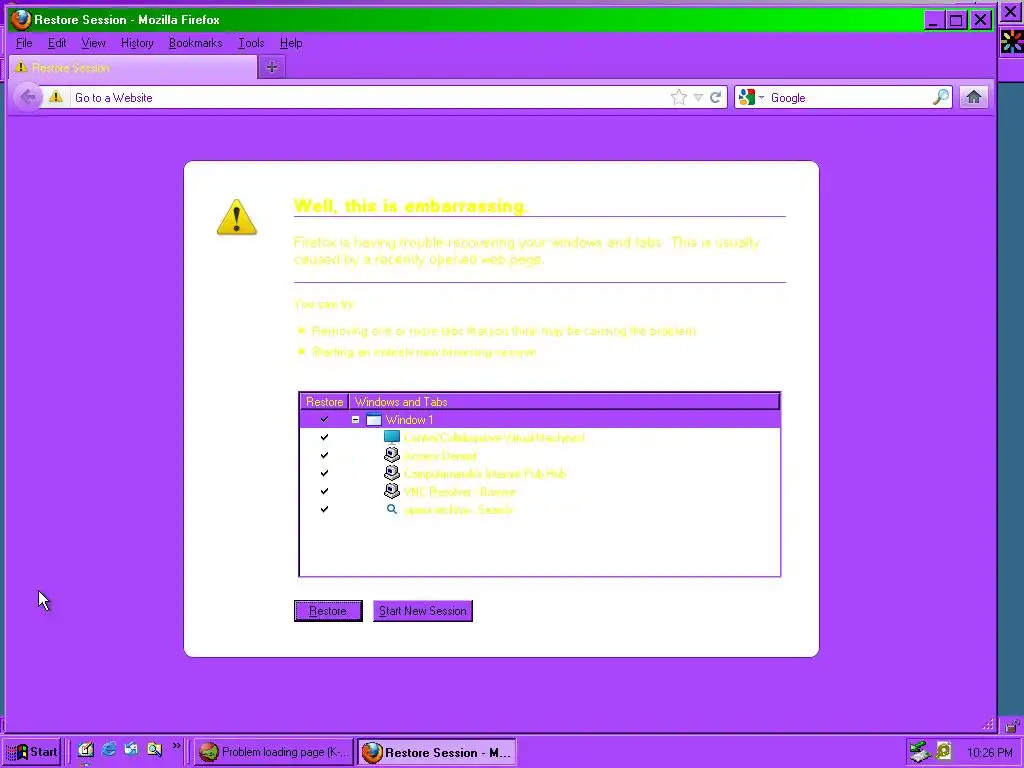
Task: Open the Windows Start menu
Action: (32, 752)
